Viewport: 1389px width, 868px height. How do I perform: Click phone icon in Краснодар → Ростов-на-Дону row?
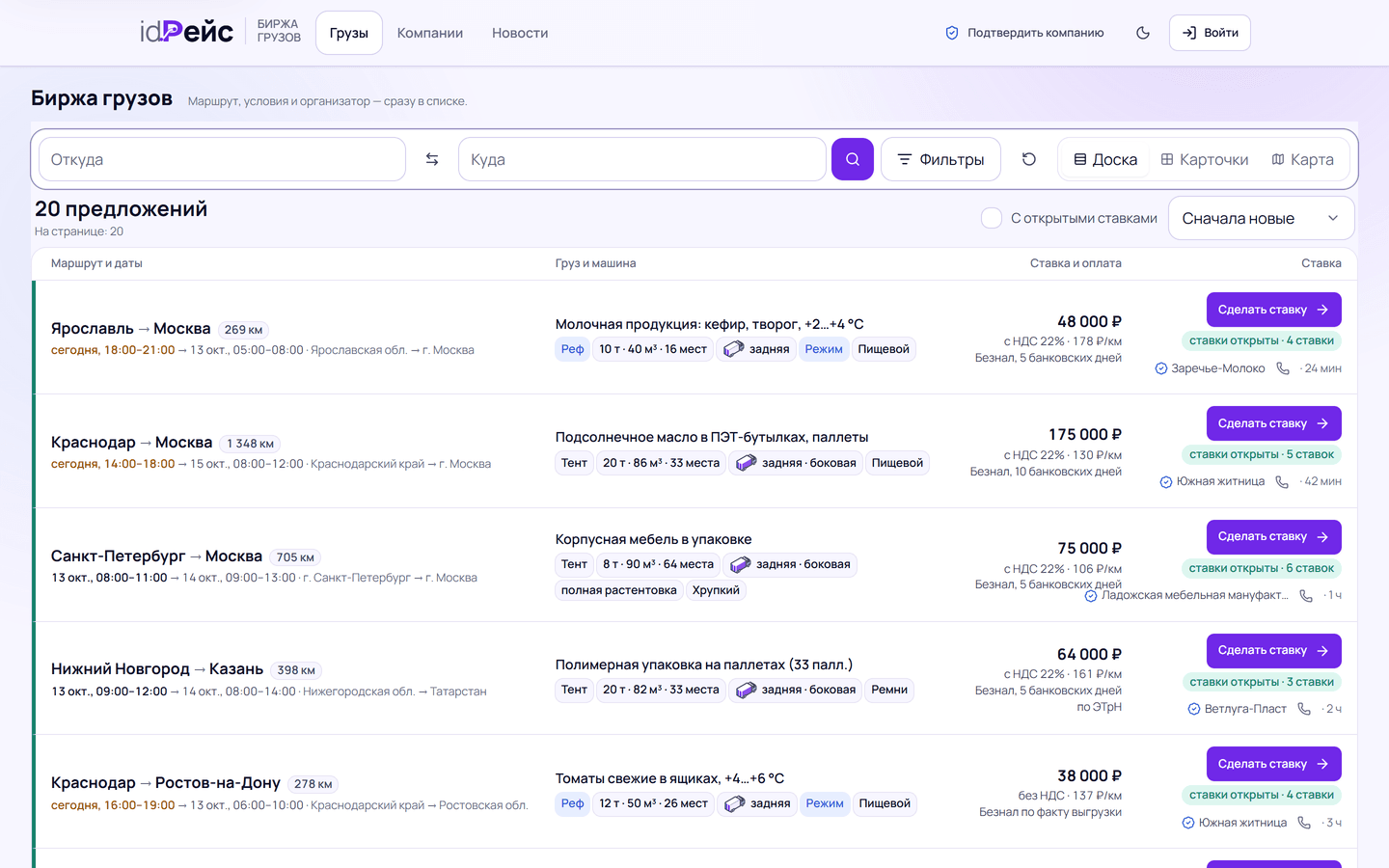[1304, 823]
